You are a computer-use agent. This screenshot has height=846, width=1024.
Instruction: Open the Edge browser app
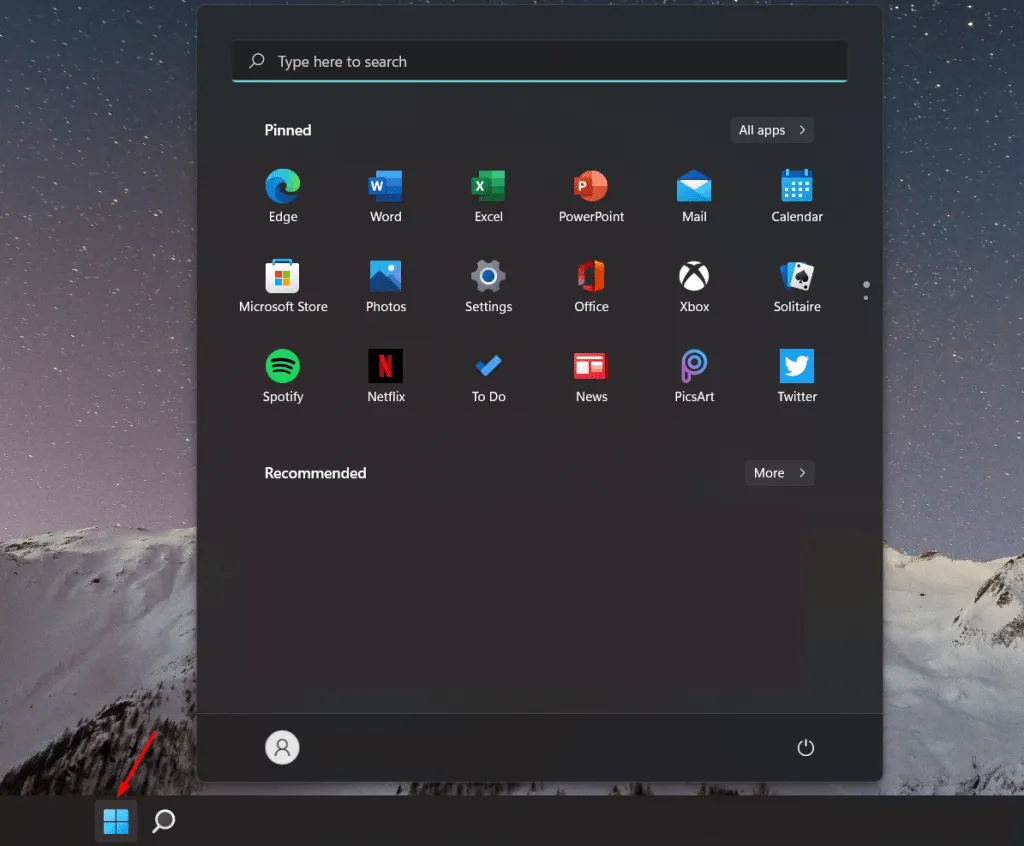point(283,195)
